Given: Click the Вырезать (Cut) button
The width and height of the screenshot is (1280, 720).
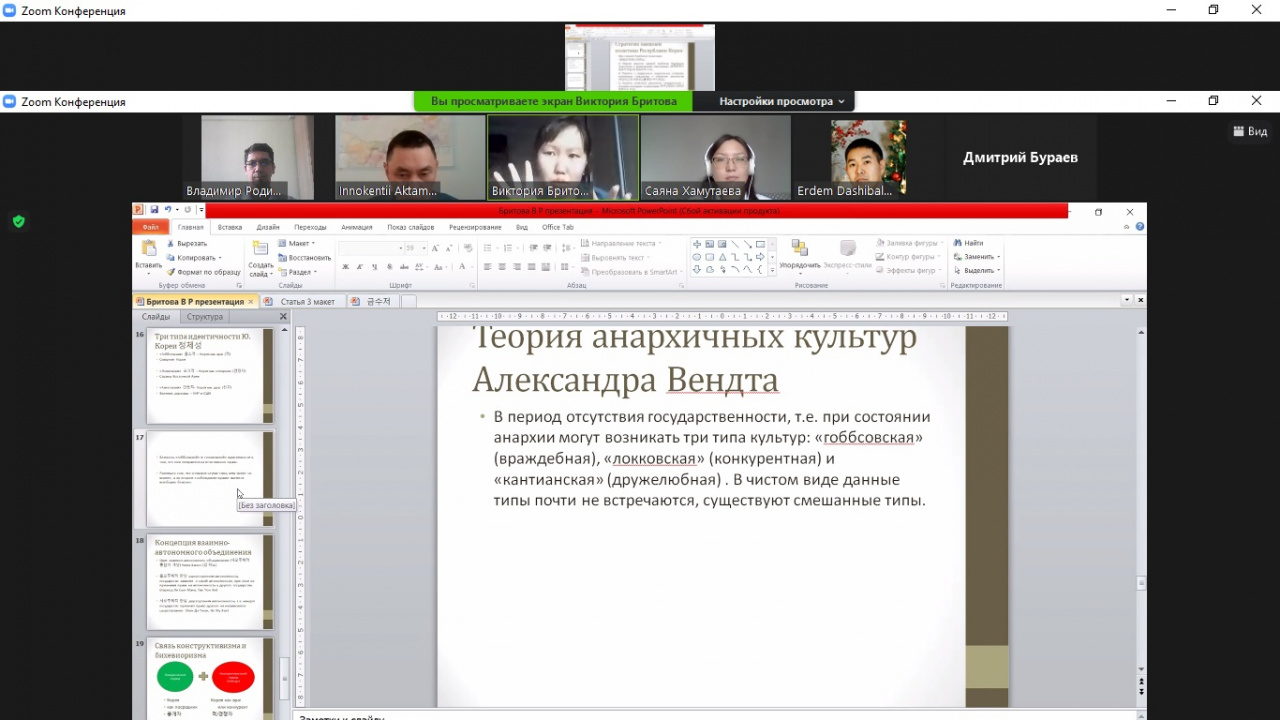Looking at the screenshot, I should pos(186,243).
